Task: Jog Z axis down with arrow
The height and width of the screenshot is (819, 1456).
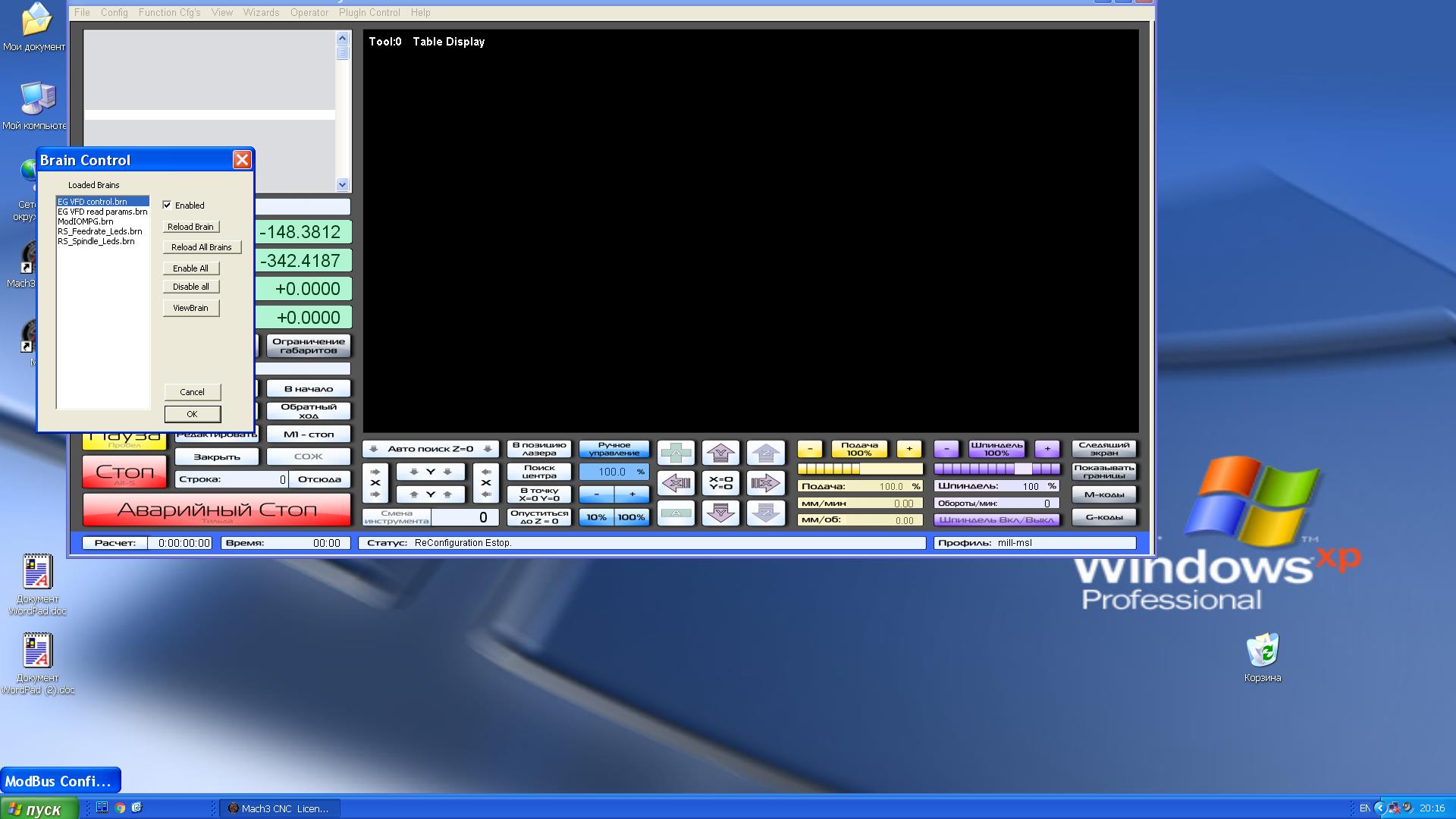Action: 765,513
